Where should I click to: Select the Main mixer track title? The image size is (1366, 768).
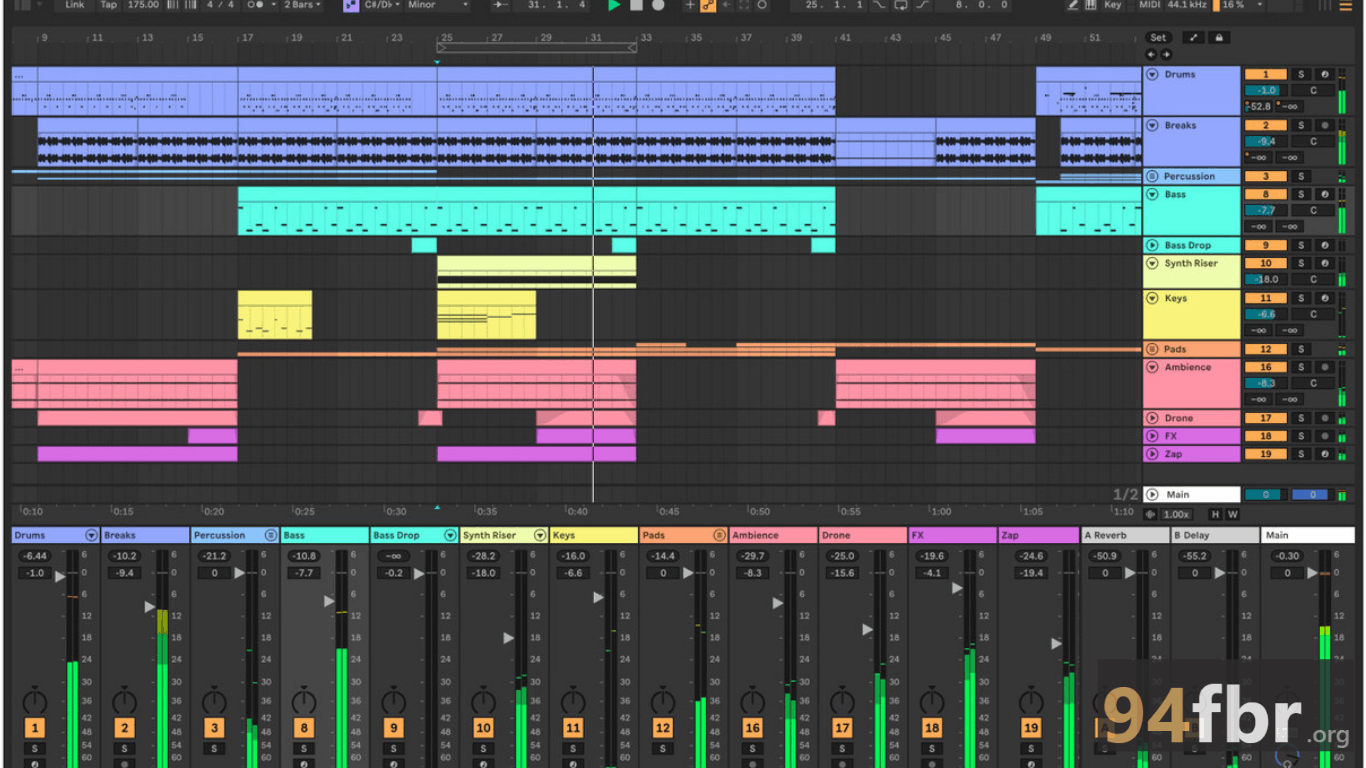click(1308, 535)
